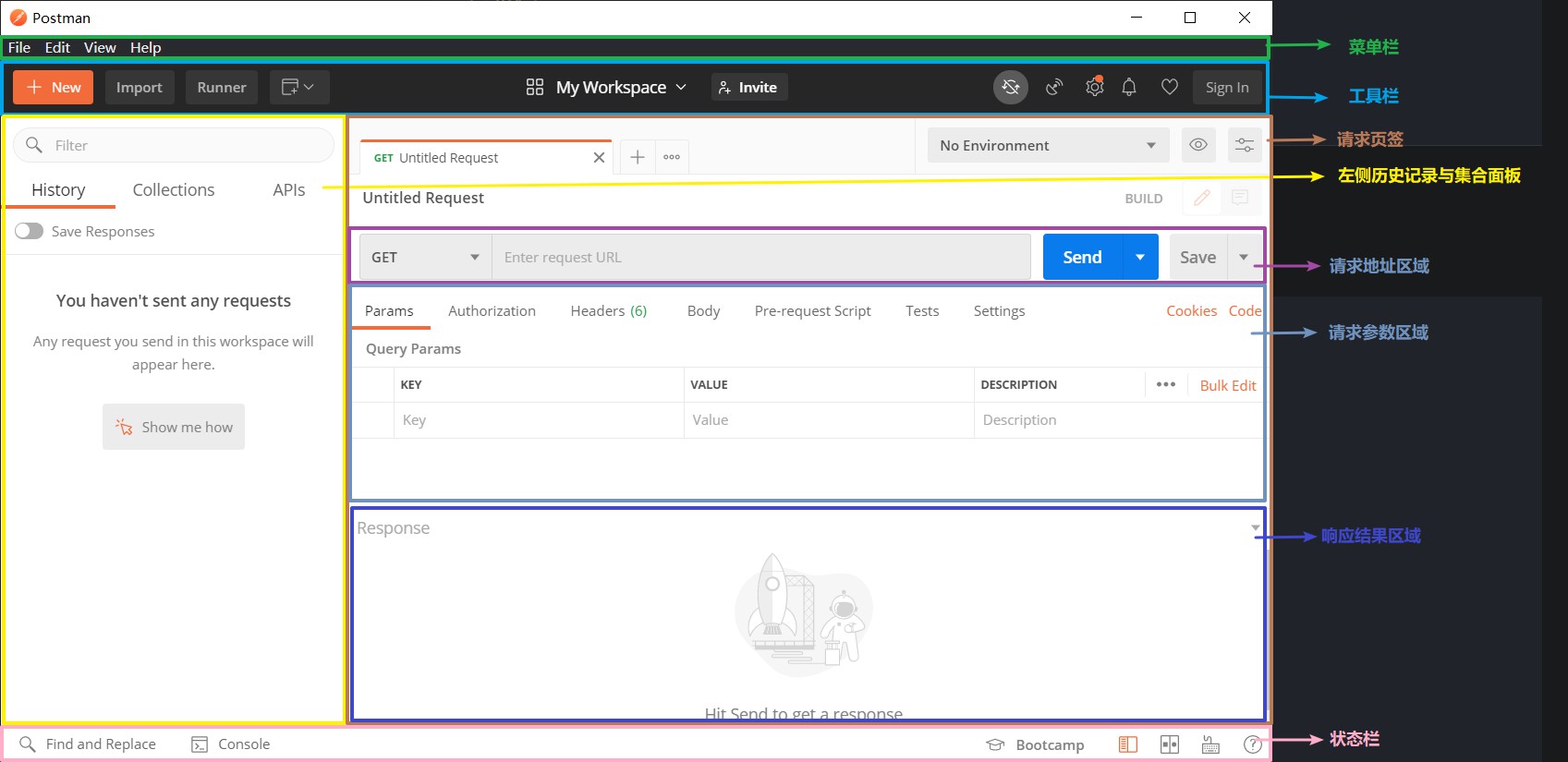Switch to the Collections tab
This screenshot has width=1568, height=762.
click(x=174, y=189)
